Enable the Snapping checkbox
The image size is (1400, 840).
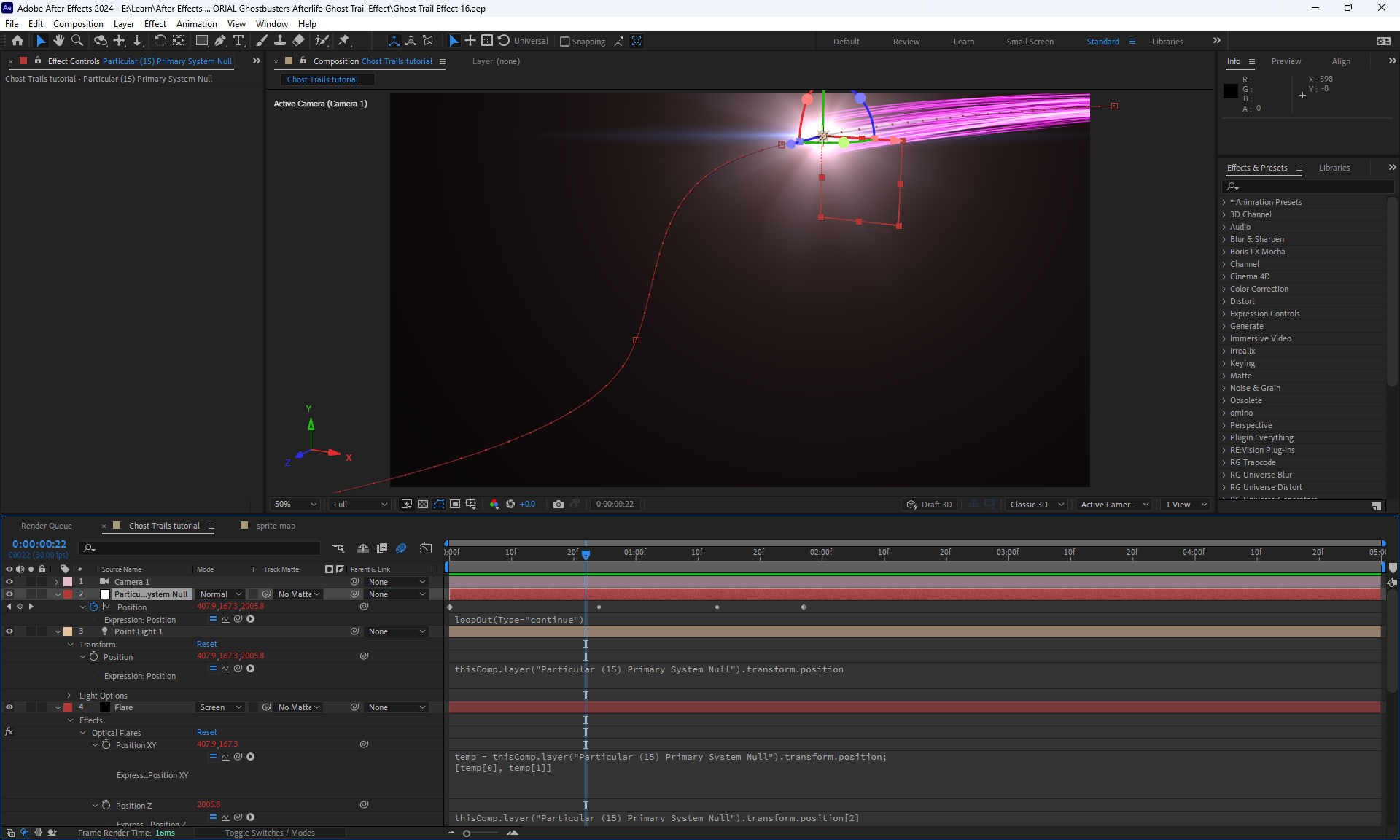coord(565,42)
